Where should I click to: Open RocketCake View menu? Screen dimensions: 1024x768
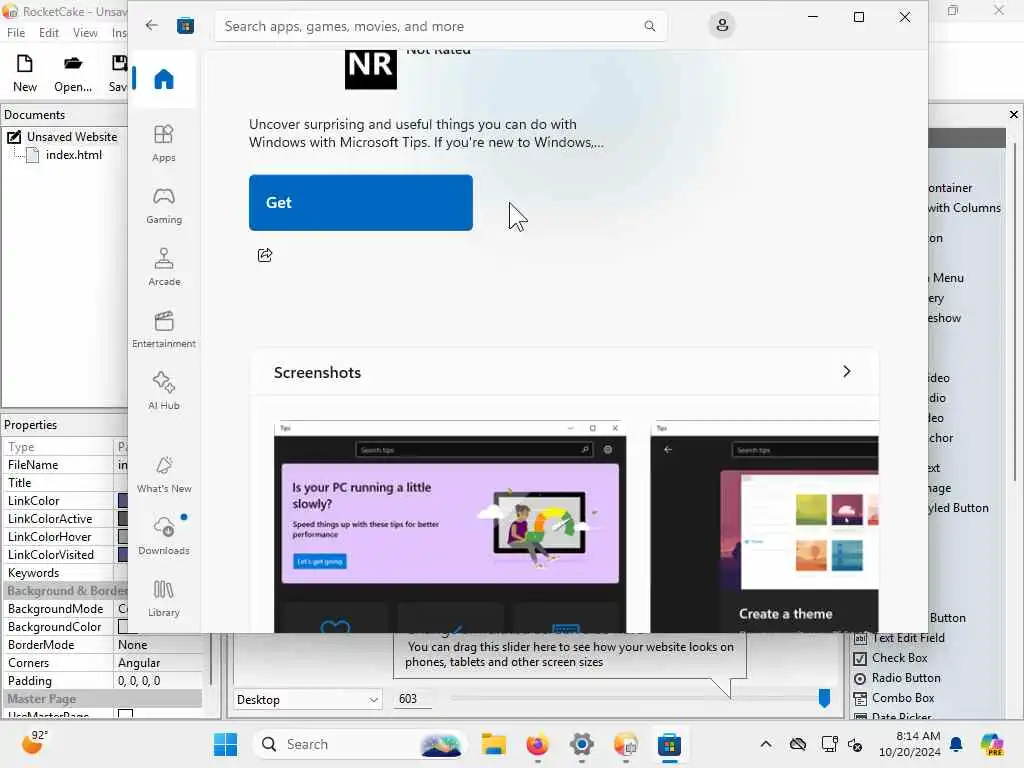point(85,33)
